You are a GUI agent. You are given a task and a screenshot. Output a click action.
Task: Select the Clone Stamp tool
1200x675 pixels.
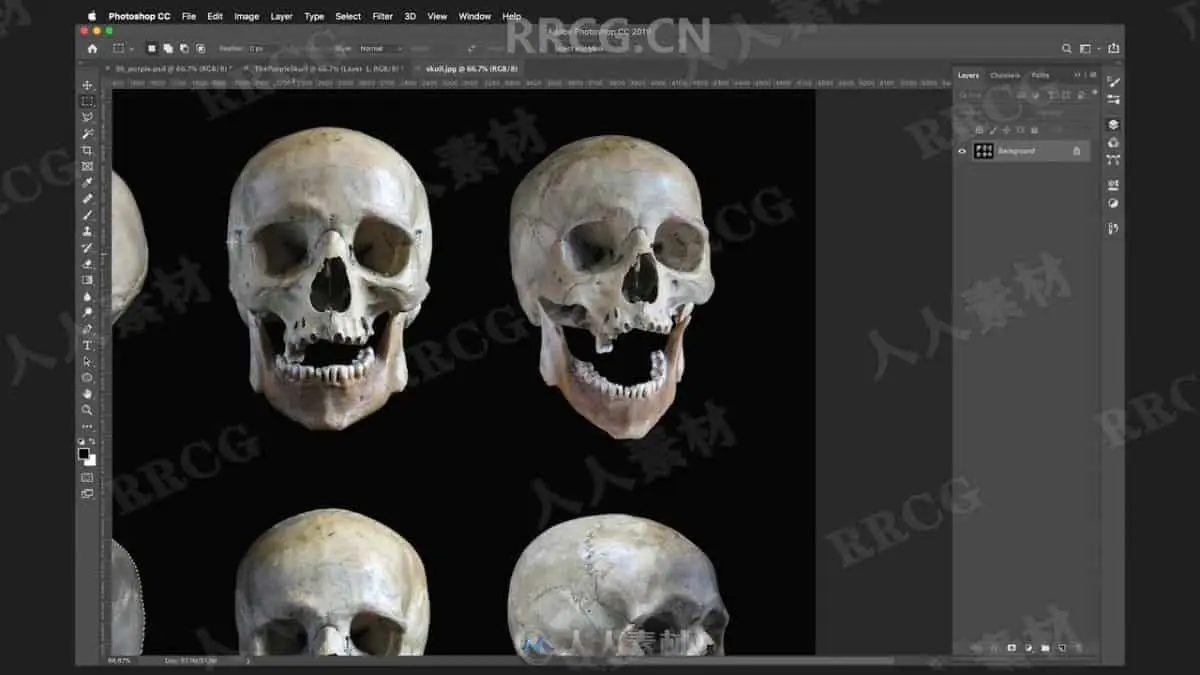[88, 231]
